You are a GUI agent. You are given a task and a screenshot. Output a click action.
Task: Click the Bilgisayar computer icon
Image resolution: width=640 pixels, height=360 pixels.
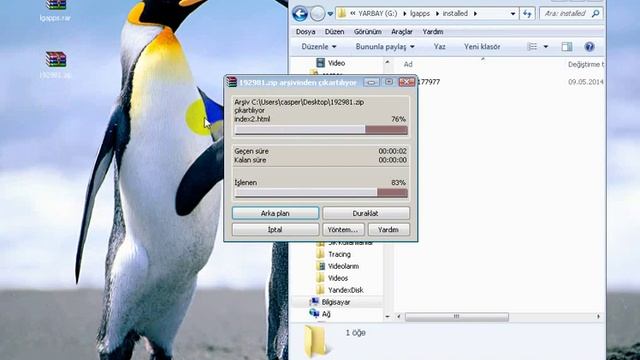click(x=314, y=302)
